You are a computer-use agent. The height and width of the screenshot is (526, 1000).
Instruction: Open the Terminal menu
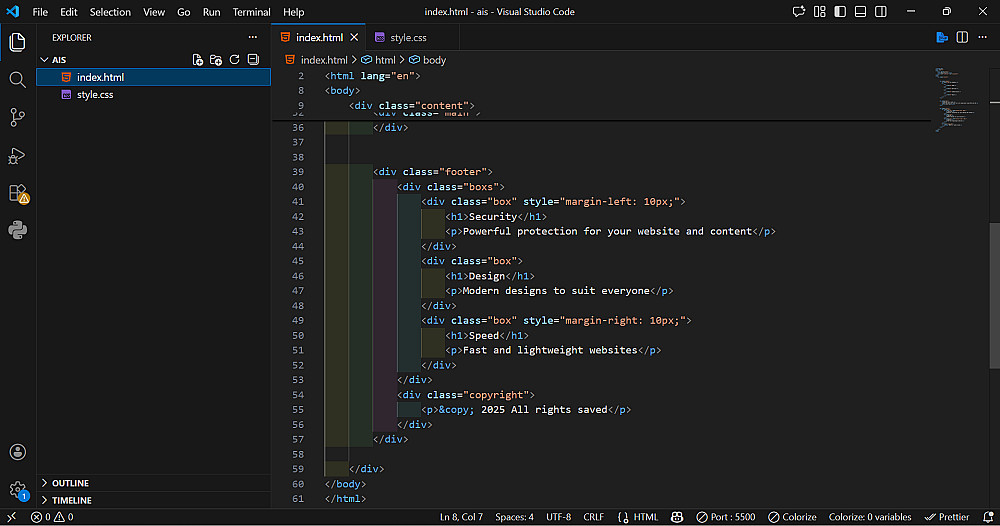click(251, 12)
